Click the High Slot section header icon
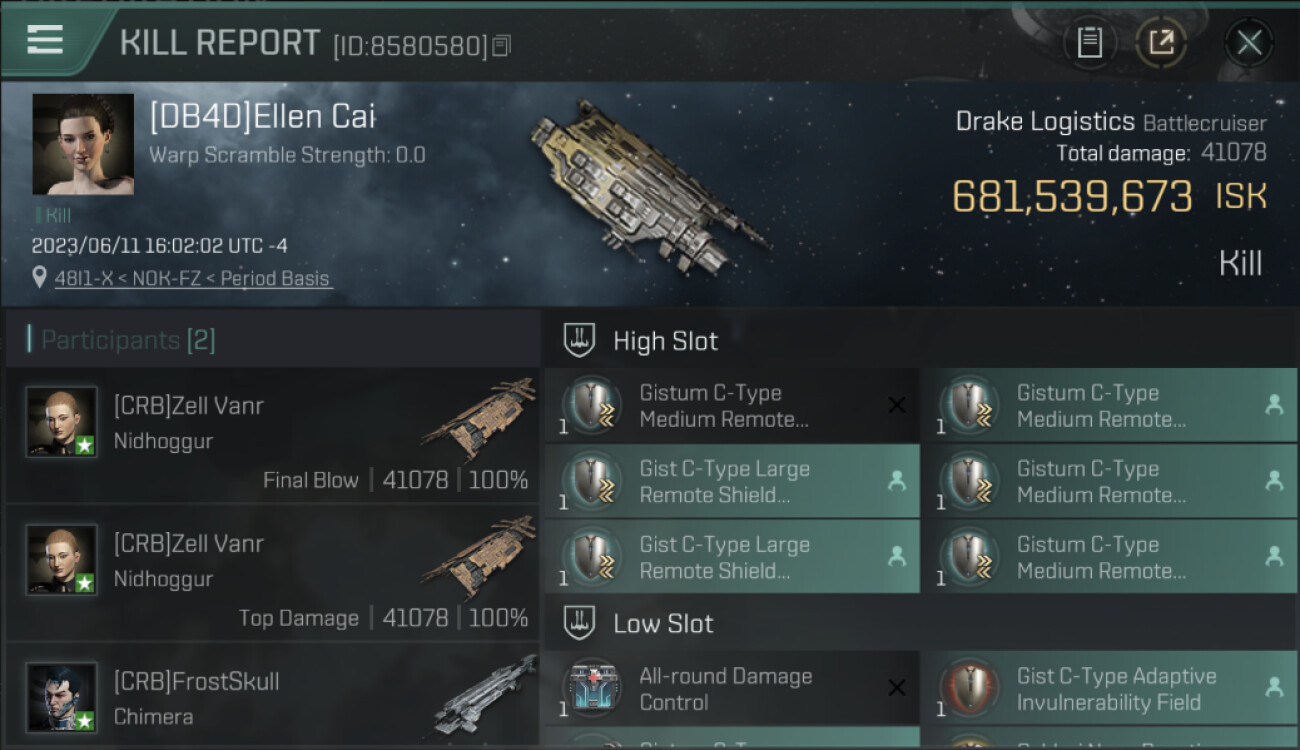This screenshot has height=750, width=1300. click(x=580, y=340)
